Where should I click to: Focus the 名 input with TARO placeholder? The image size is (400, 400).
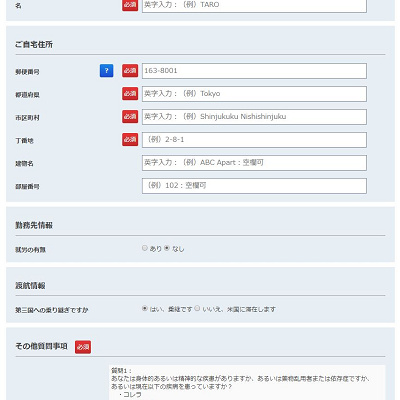click(x=254, y=5)
